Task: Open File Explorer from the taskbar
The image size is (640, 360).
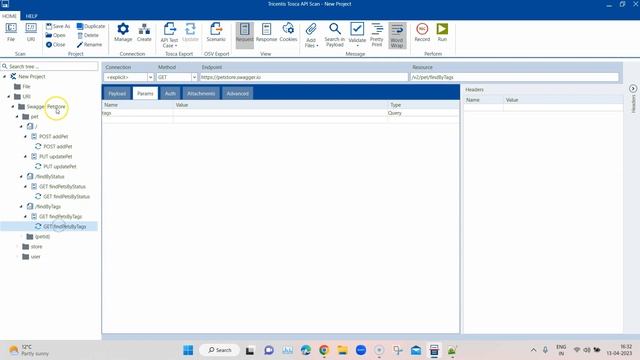Action: pyautogui.click(x=342, y=350)
